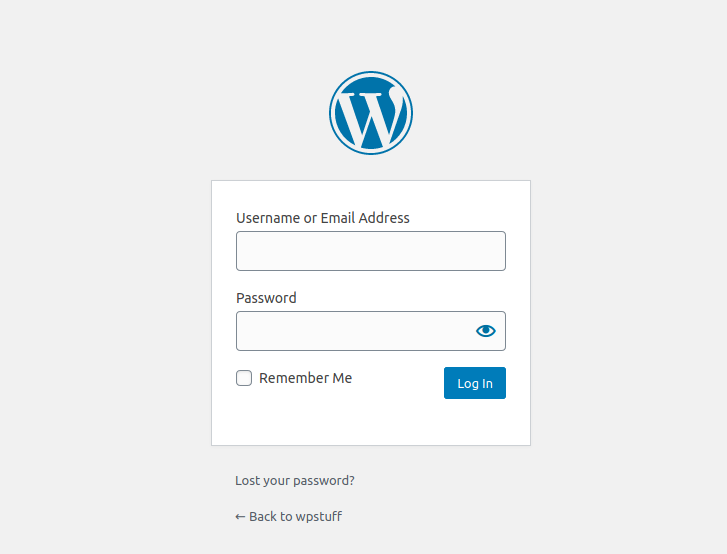The image size is (727, 554).
Task: Show password using the eye icon
Action: coord(485,331)
